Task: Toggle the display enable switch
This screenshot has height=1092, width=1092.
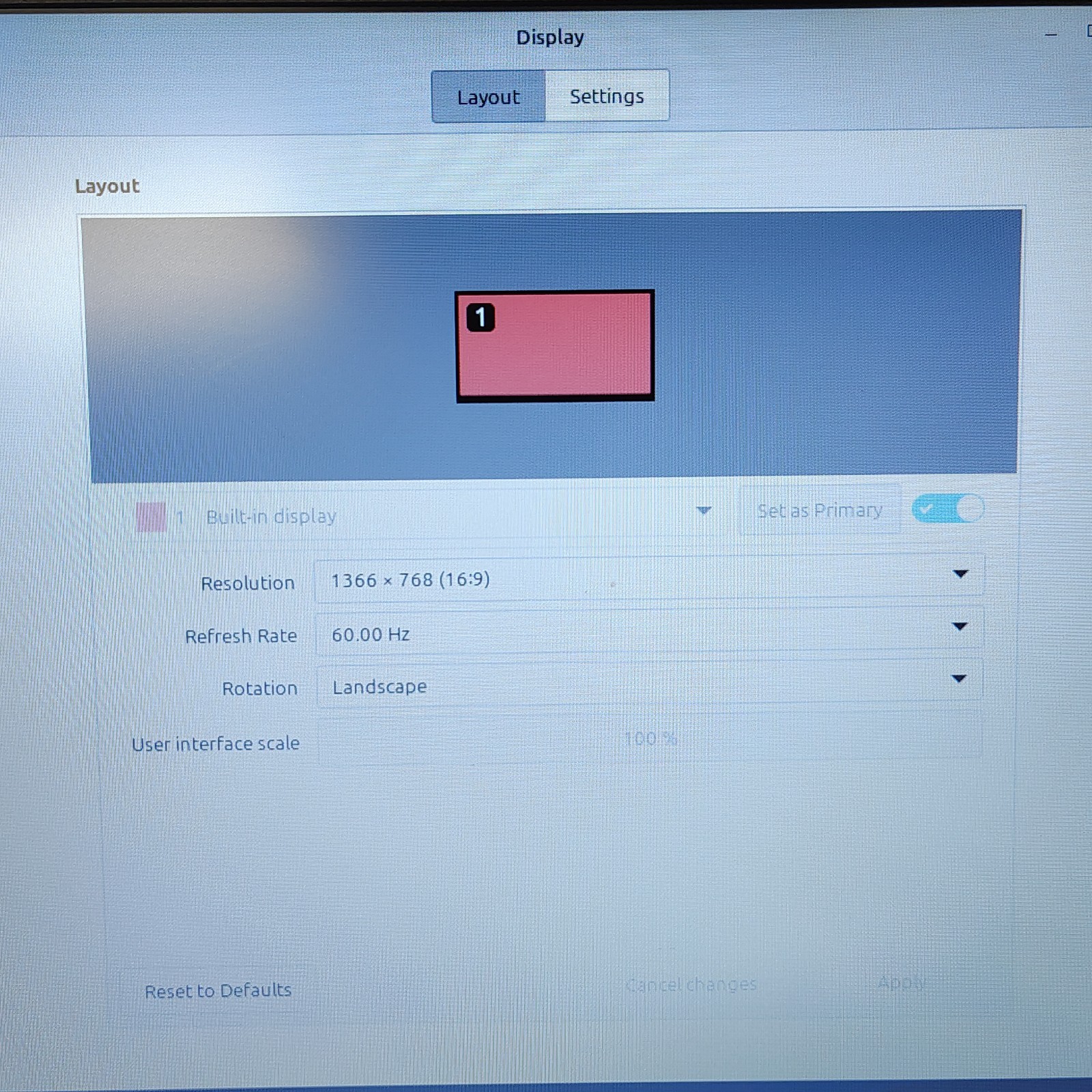Action: (x=947, y=508)
